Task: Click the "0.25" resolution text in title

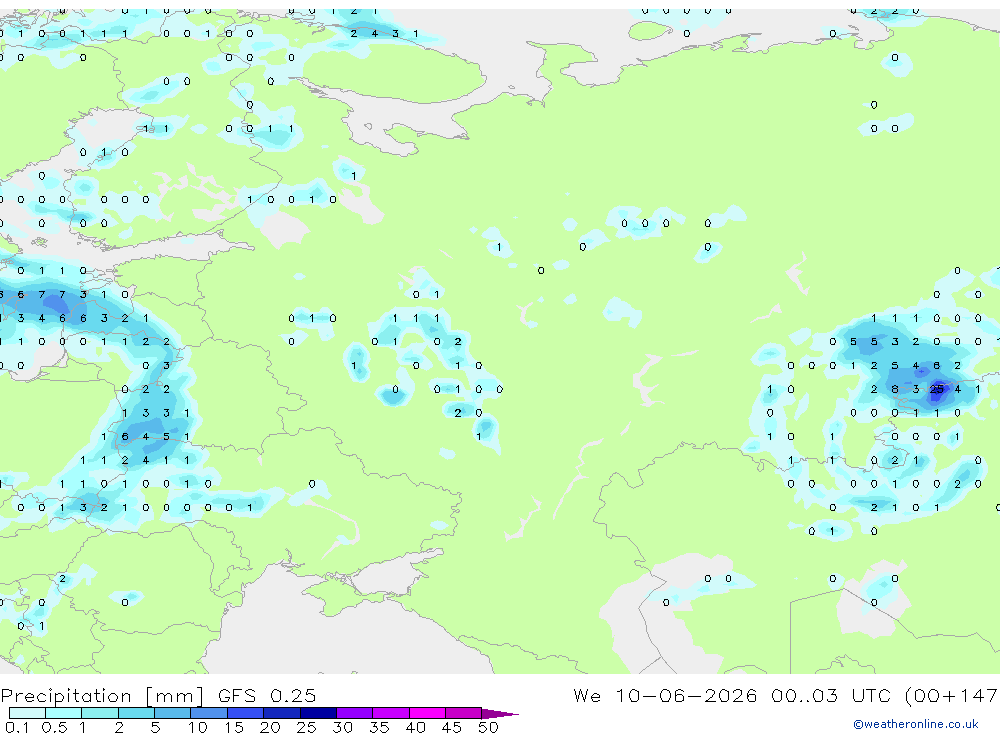Action: 293,695
